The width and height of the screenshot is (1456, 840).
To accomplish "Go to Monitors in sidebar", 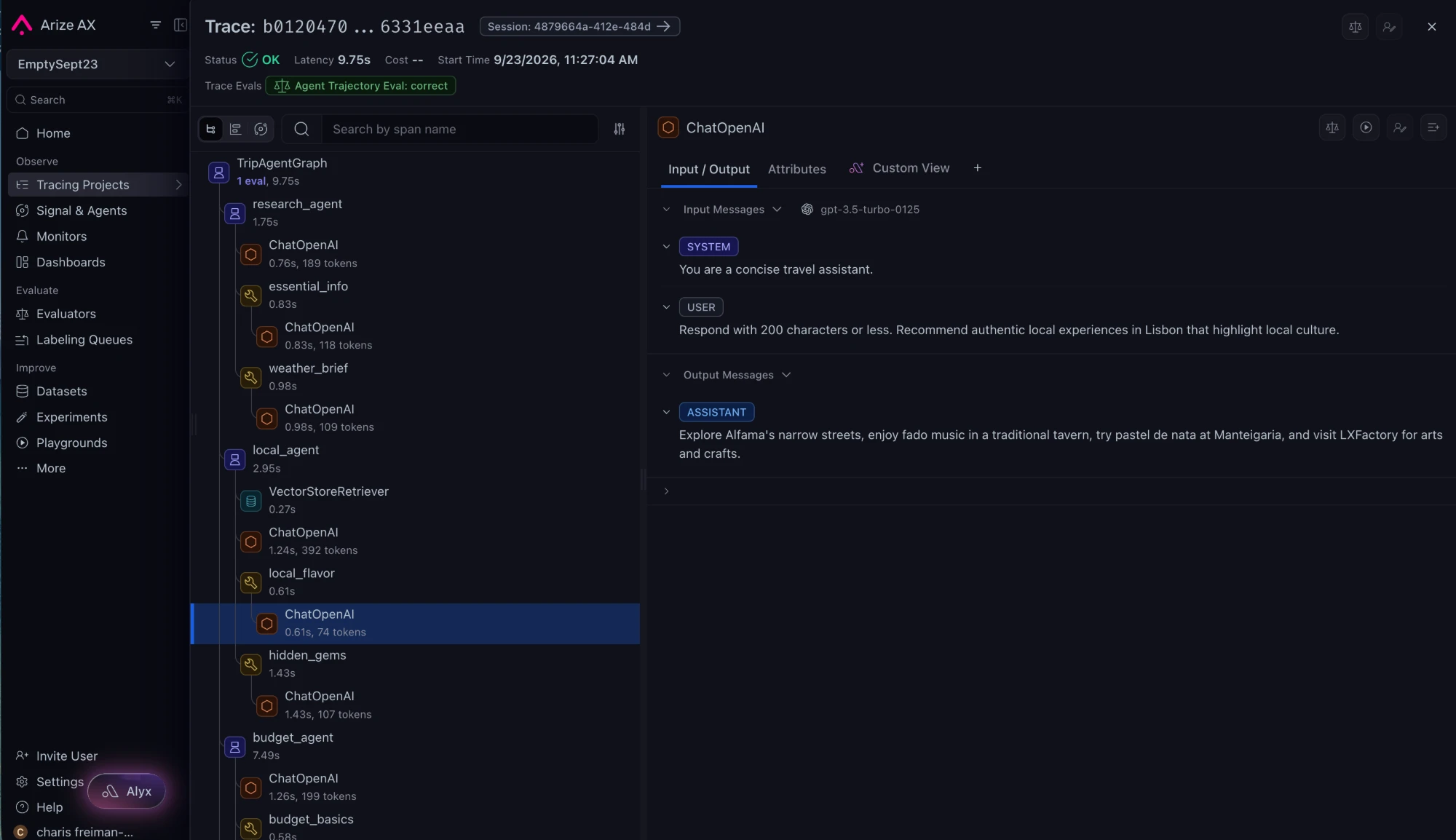I will (x=61, y=237).
